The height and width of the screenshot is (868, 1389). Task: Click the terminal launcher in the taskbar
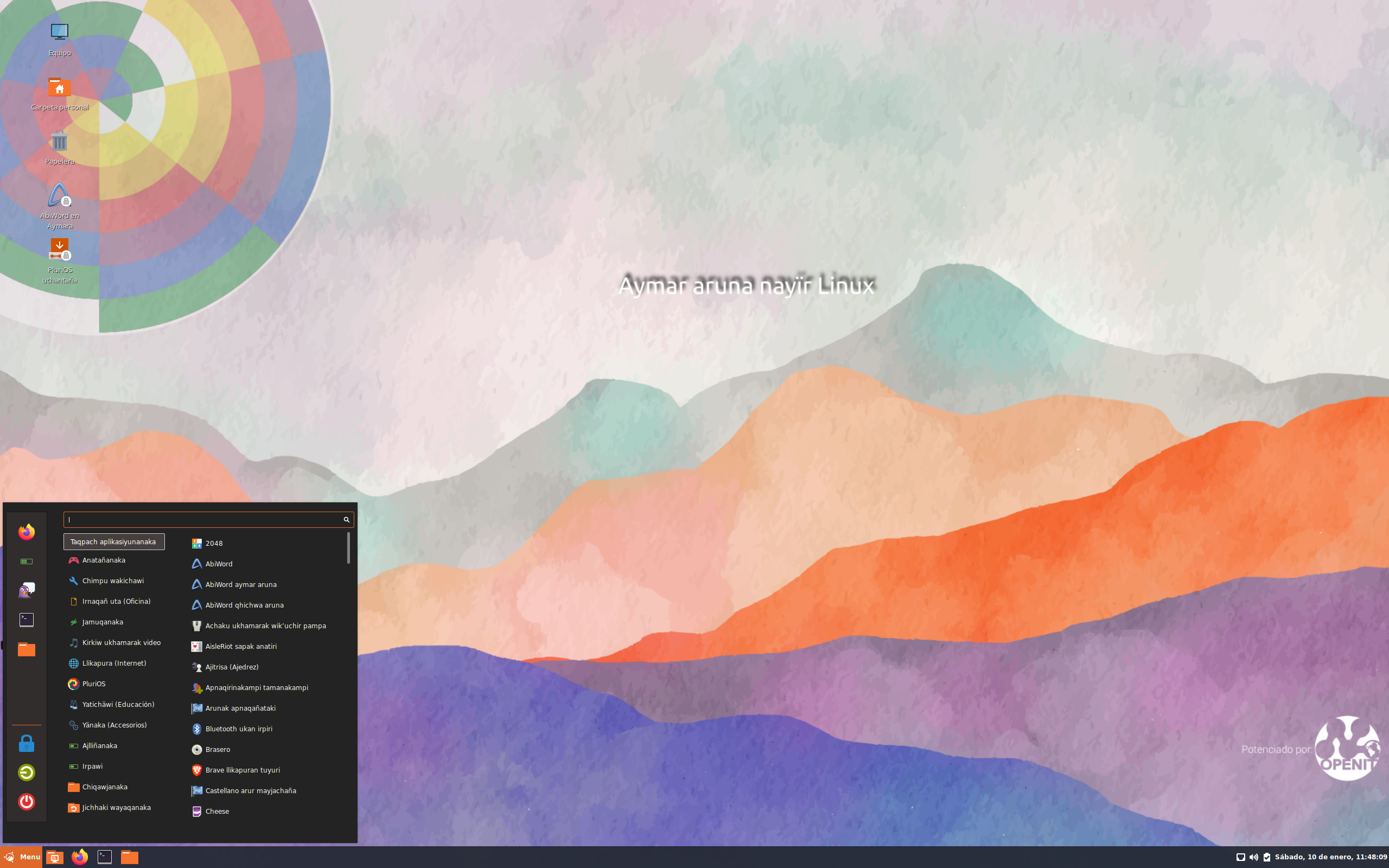pyautogui.click(x=105, y=857)
